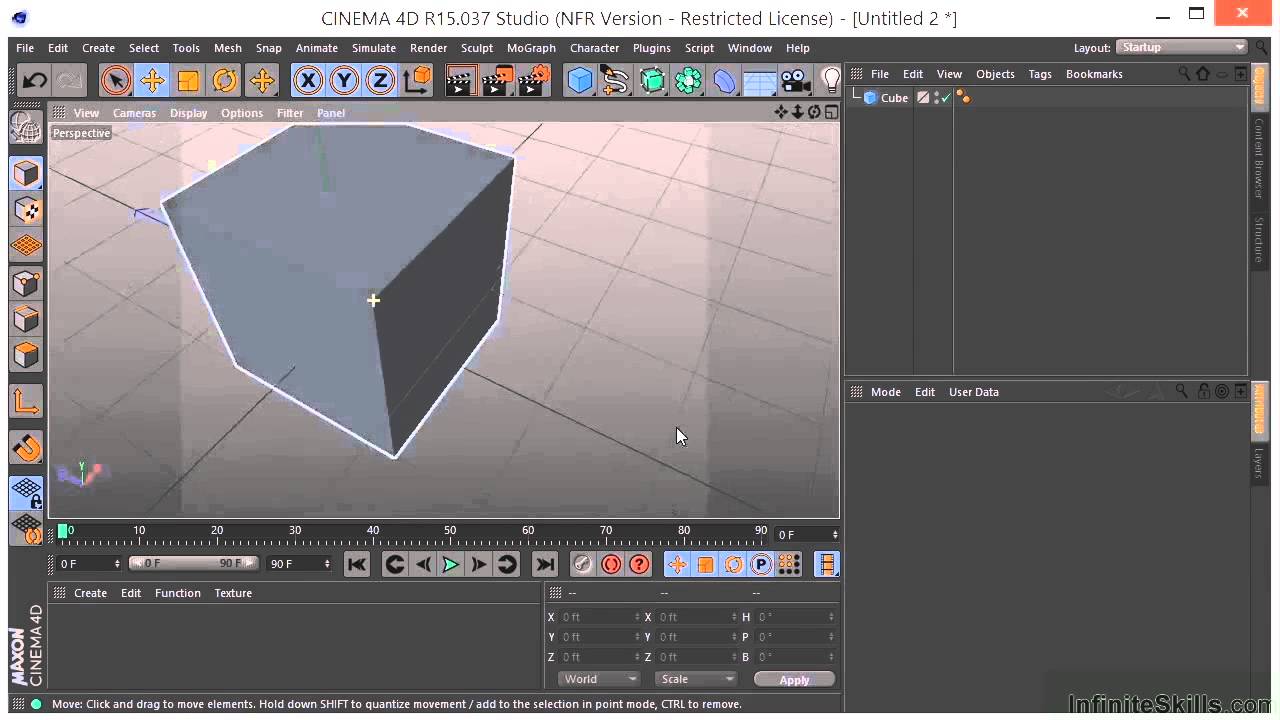Select Cube in Object Manager
Screen dimensions: 1280x720
(894, 98)
